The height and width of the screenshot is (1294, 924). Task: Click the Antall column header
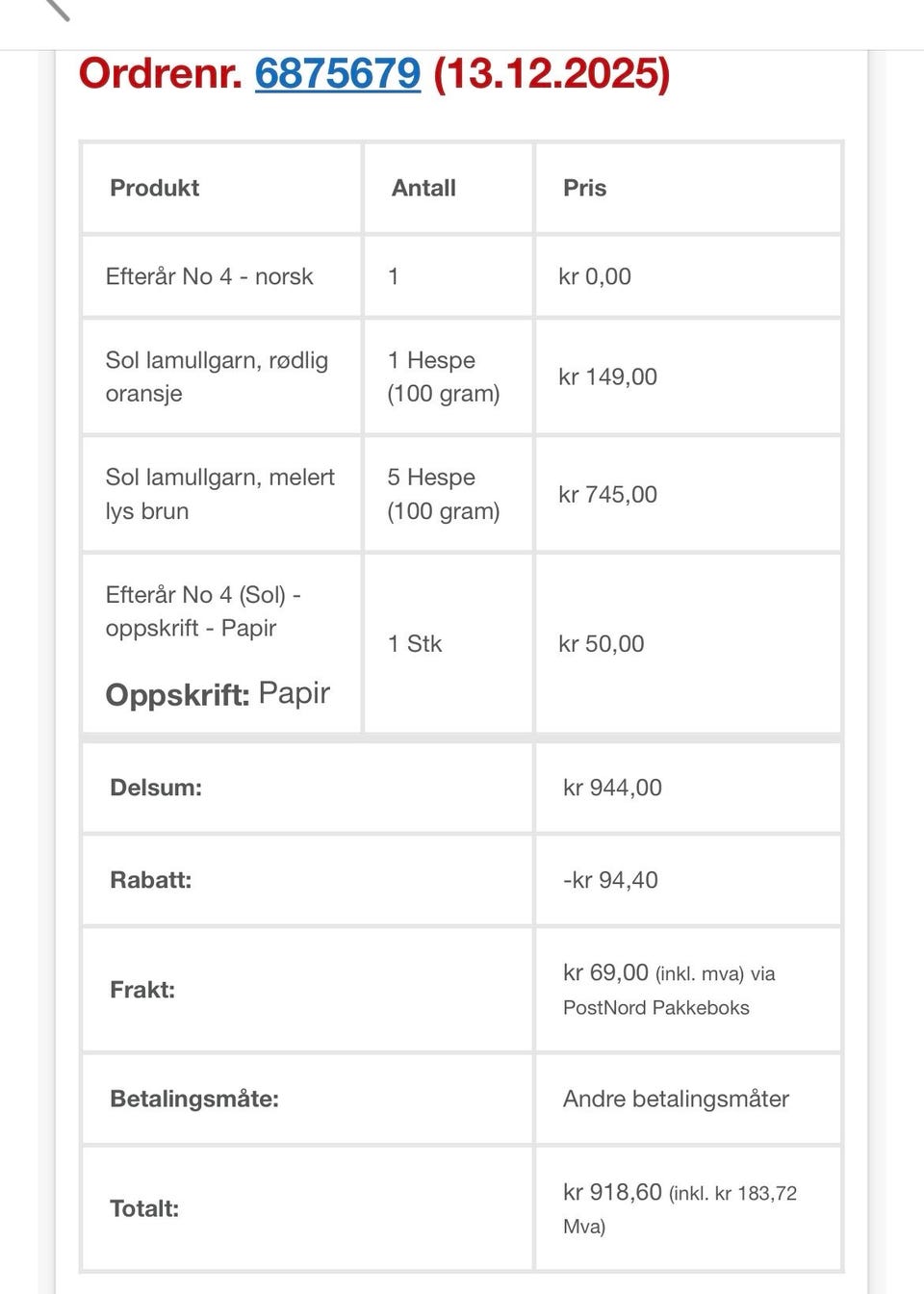(423, 188)
